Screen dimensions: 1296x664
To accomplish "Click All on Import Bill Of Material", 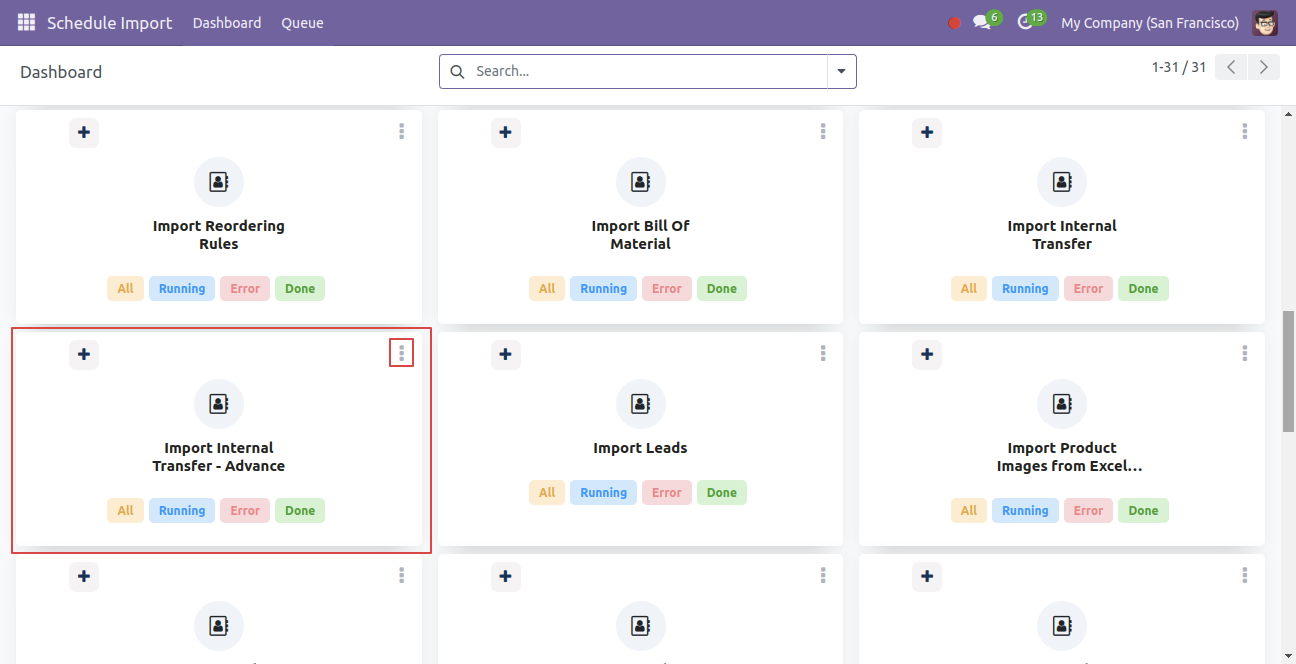I will pyautogui.click(x=547, y=289).
